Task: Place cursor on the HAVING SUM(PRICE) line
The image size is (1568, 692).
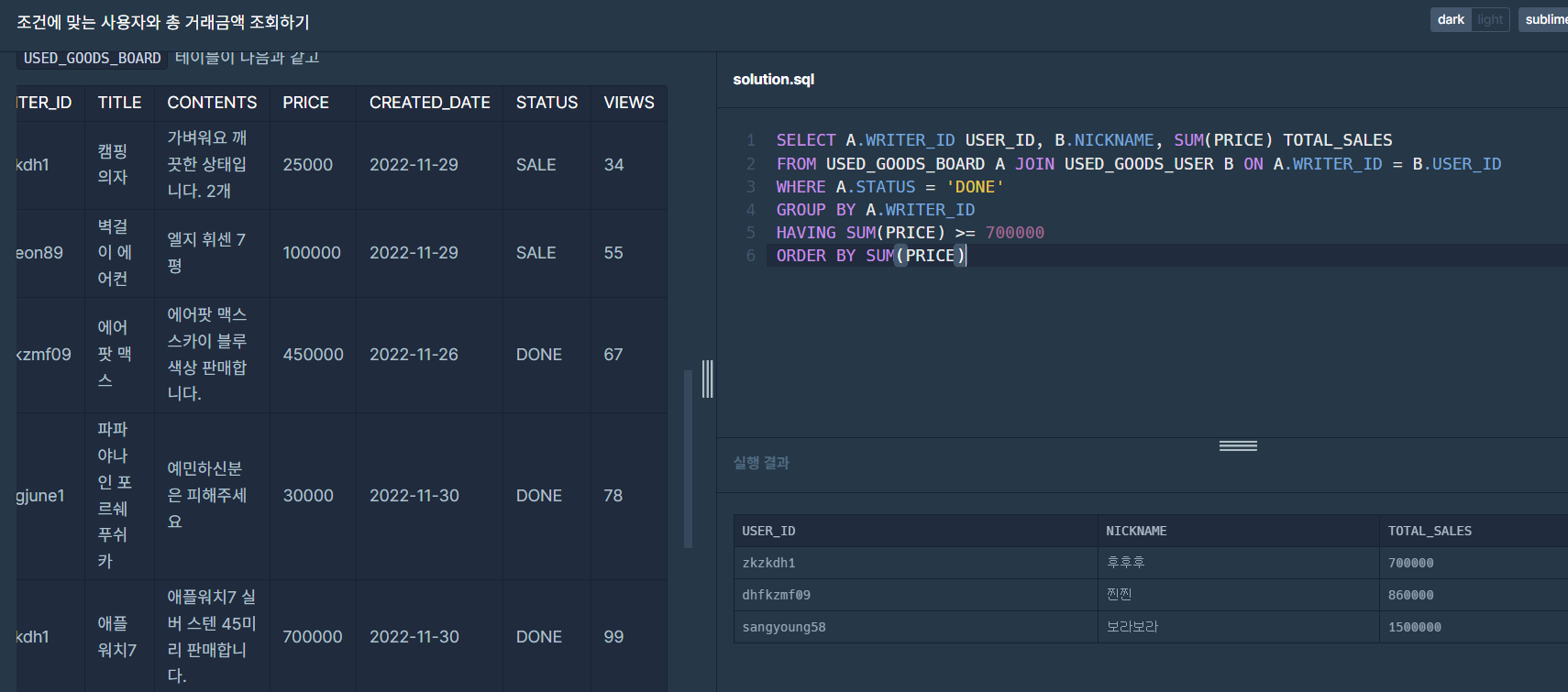Action: [911, 233]
